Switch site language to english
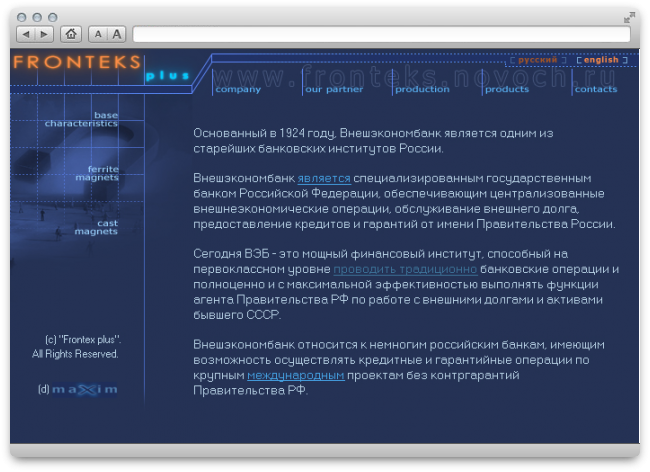 coord(601,60)
